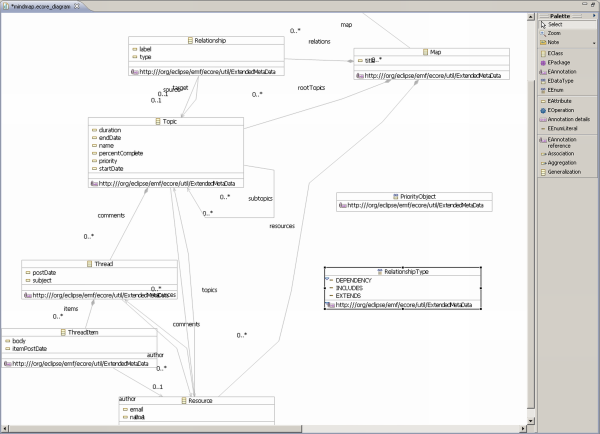The image size is (600, 434).
Task: Select the PriorityObject datatype header
Action: click(414, 196)
